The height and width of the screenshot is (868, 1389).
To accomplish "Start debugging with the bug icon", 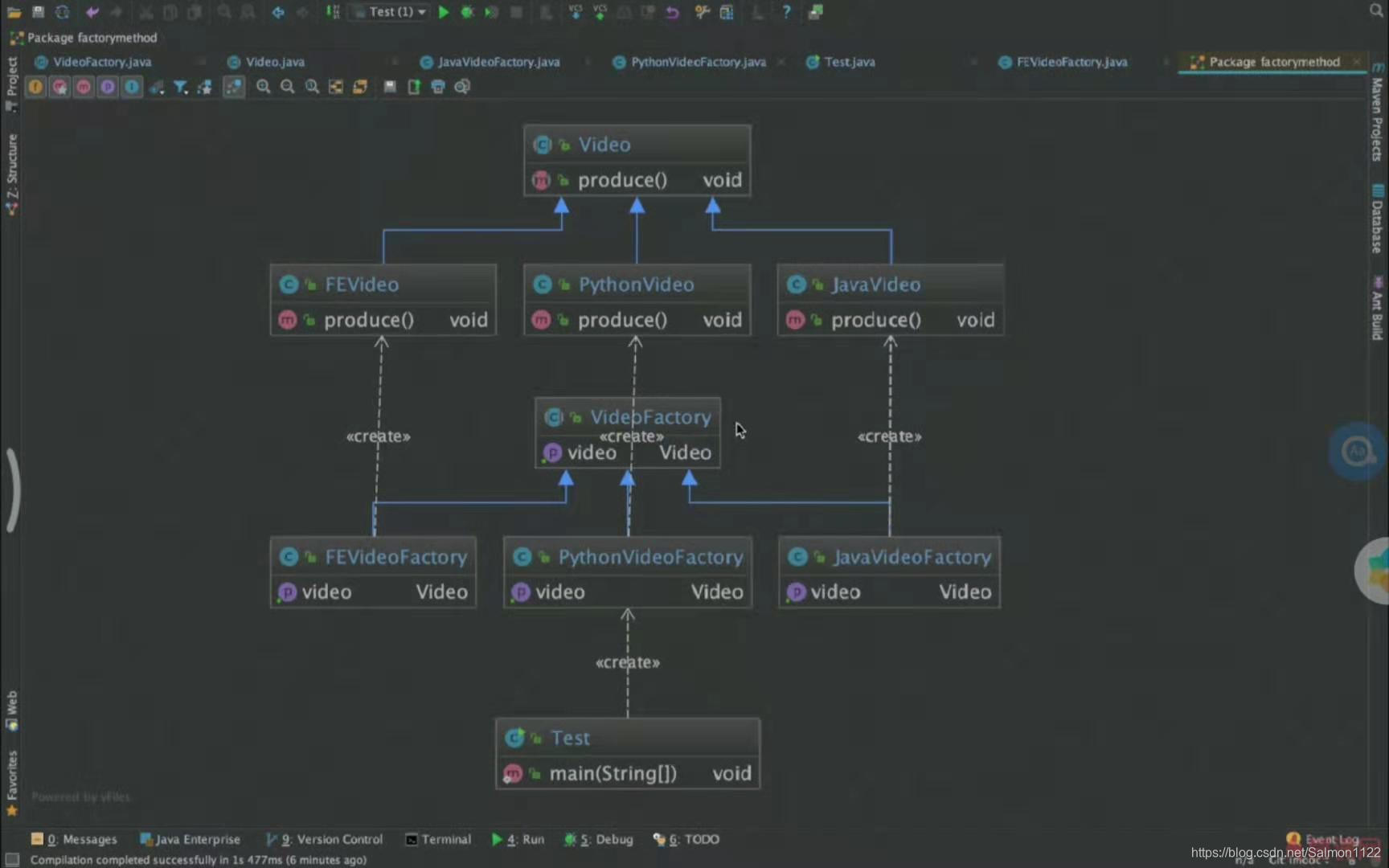I will coord(467,12).
